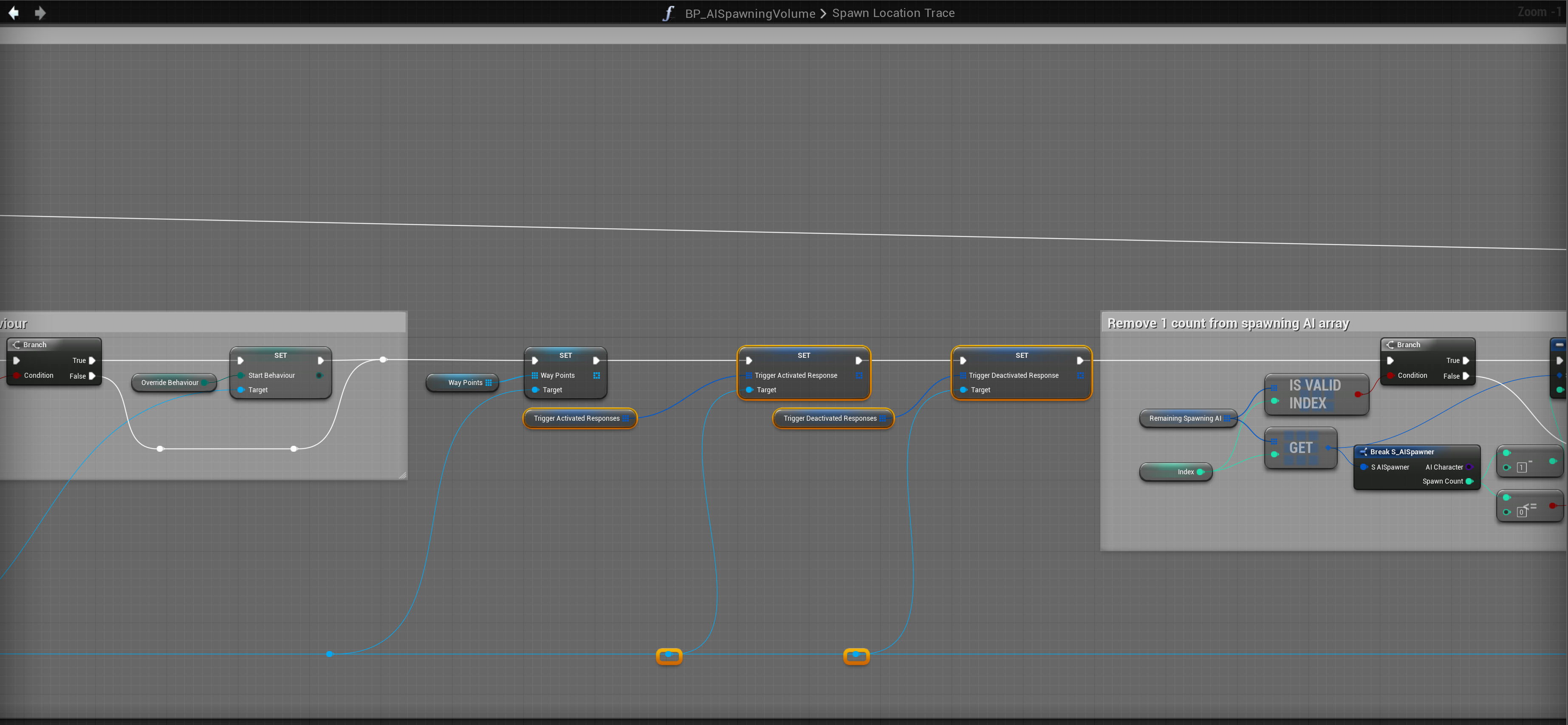1568x725 pixels.
Task: Click the function icon beside BP_AISpawningVolume
Action: (668, 14)
